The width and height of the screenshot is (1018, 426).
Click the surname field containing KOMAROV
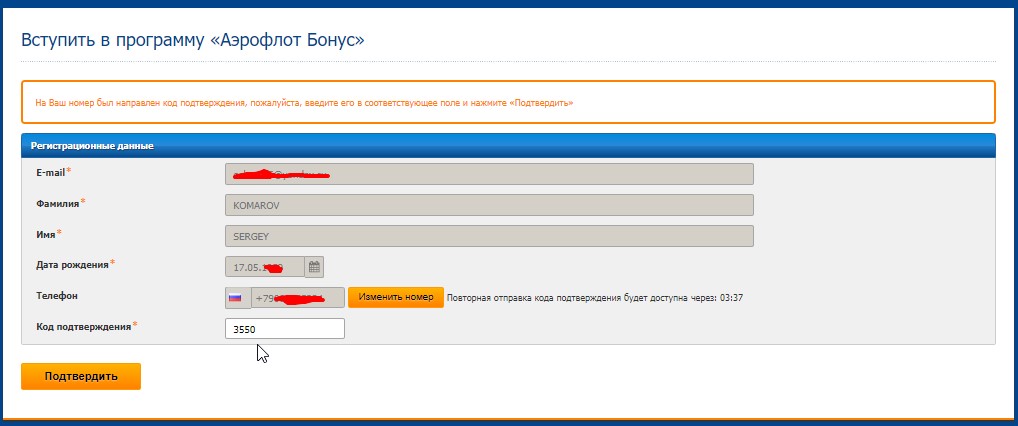[489, 205]
